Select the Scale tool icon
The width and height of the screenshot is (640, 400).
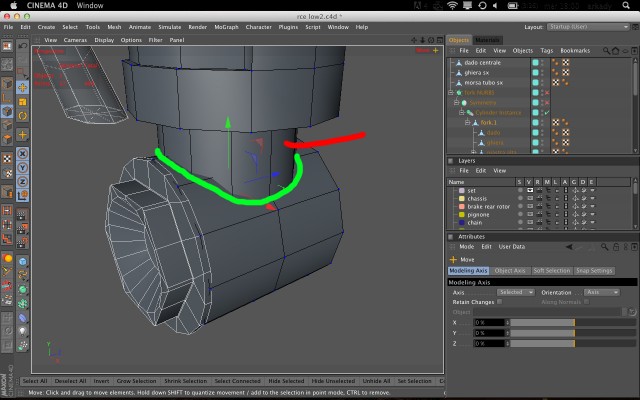coord(22,102)
